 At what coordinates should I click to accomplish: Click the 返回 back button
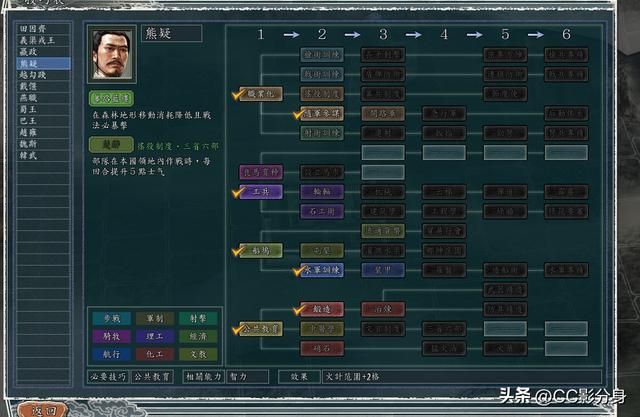[43, 410]
